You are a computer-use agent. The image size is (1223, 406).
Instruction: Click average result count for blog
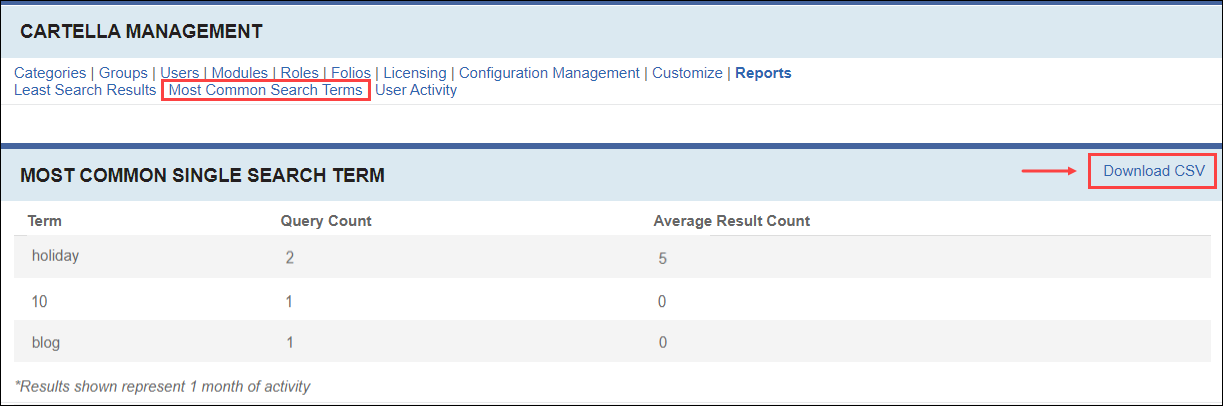(x=662, y=343)
